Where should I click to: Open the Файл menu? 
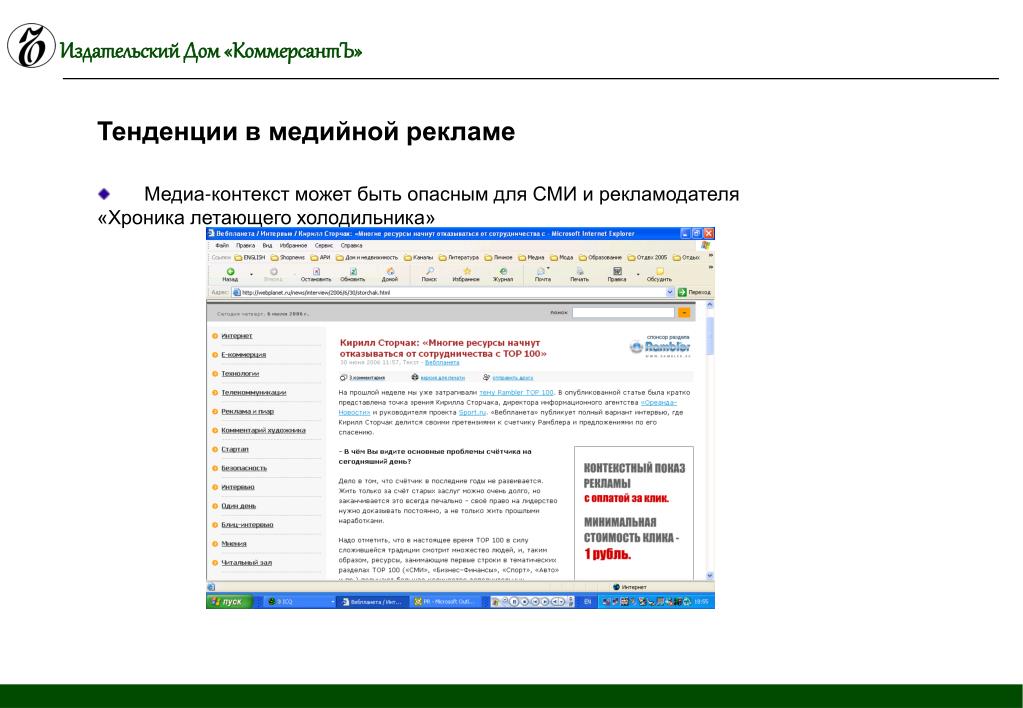[x=222, y=245]
